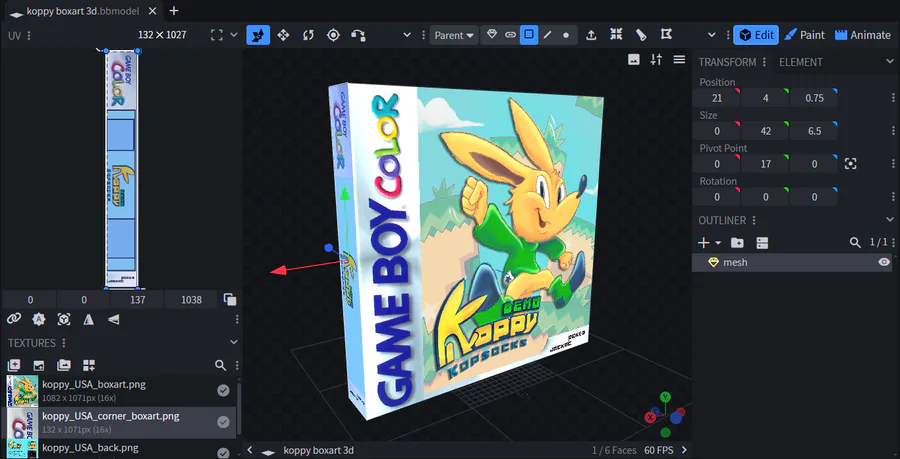
Task: Switch to edge selection mode
Action: pyautogui.click(x=548, y=34)
